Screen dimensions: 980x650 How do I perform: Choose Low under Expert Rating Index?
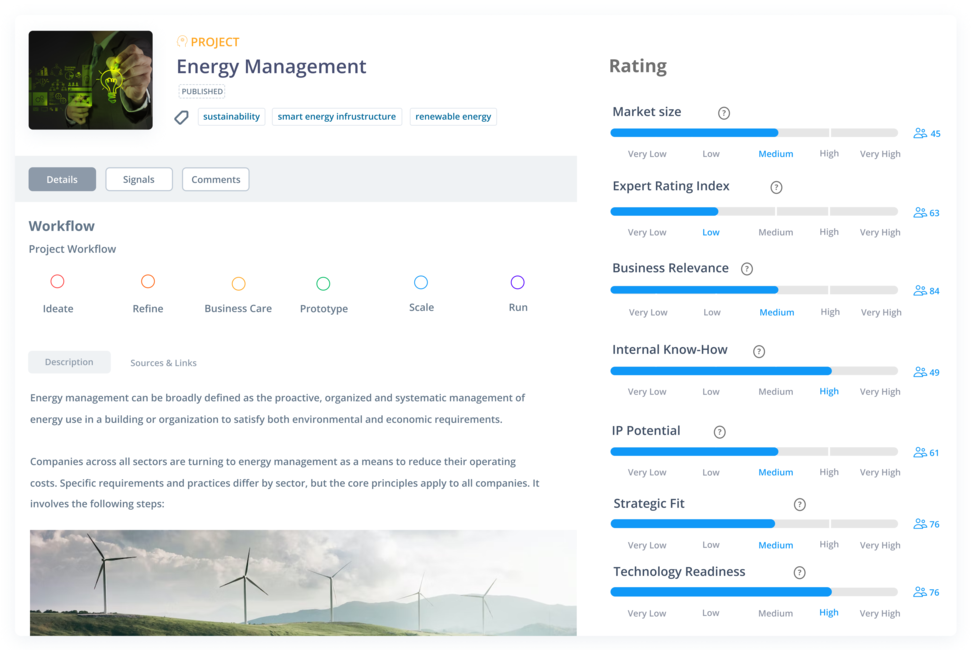711,232
